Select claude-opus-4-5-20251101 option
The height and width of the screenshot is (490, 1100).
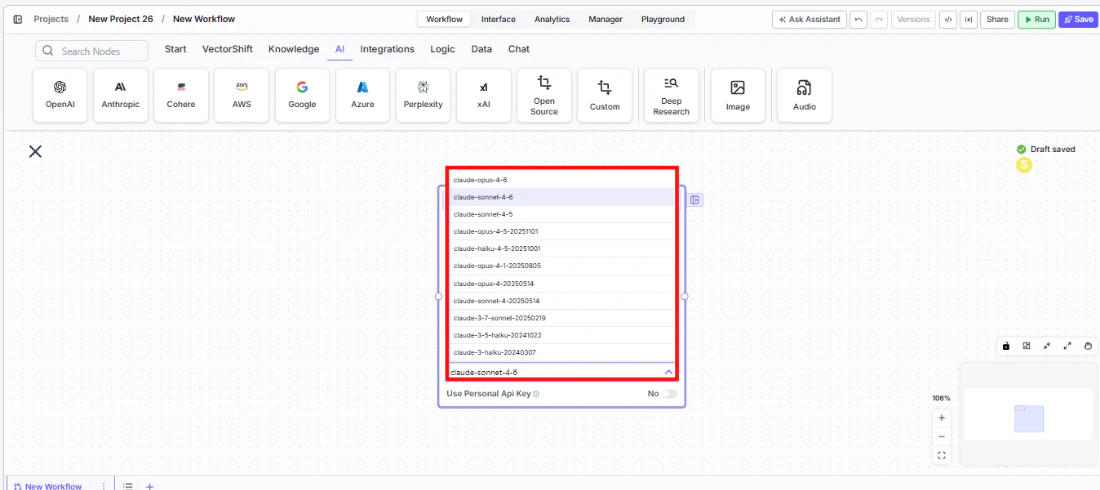[x=562, y=232]
